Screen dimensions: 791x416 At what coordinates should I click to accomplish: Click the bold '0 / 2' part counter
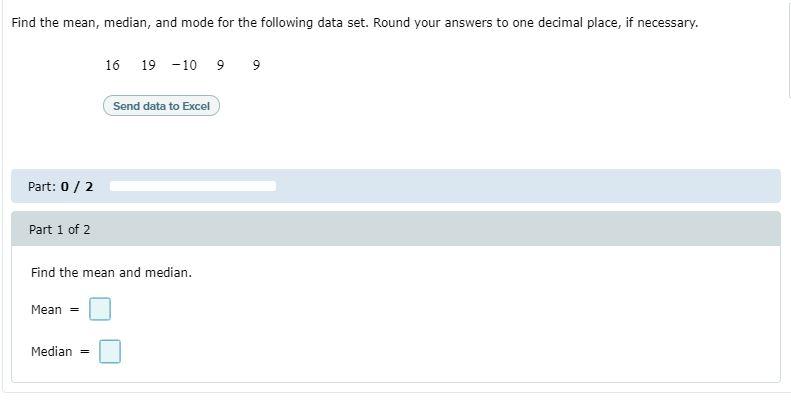pyautogui.click(x=77, y=187)
